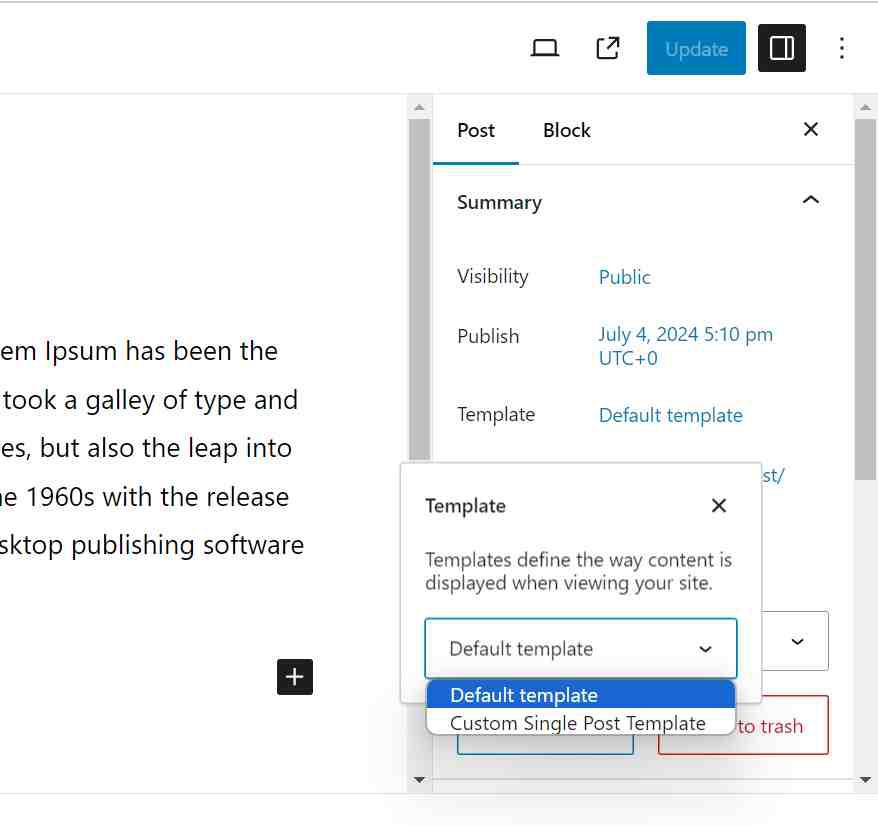This screenshot has height=826, width=878.
Task: Open the device preview laptop icon
Action: coord(544,48)
